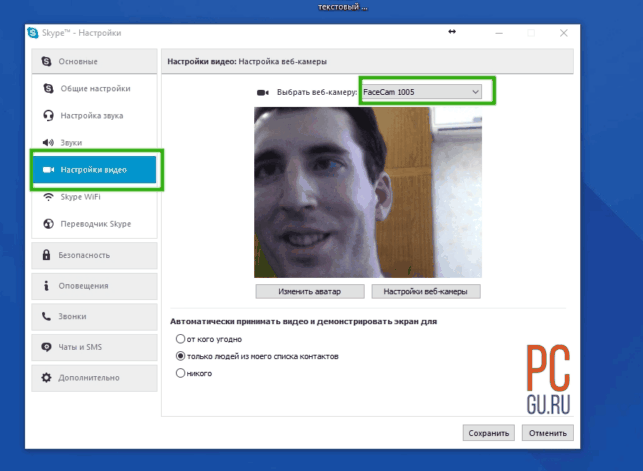Select the 'от кого угодно' radio option
Viewport: 643px width, 471px height.
[180, 339]
